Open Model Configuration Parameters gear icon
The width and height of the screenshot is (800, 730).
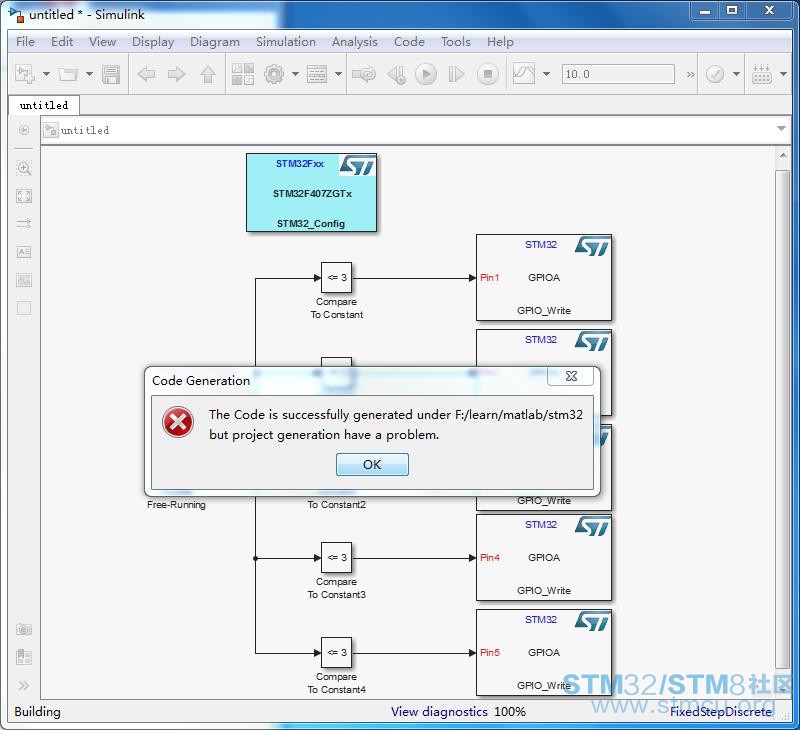click(x=274, y=74)
